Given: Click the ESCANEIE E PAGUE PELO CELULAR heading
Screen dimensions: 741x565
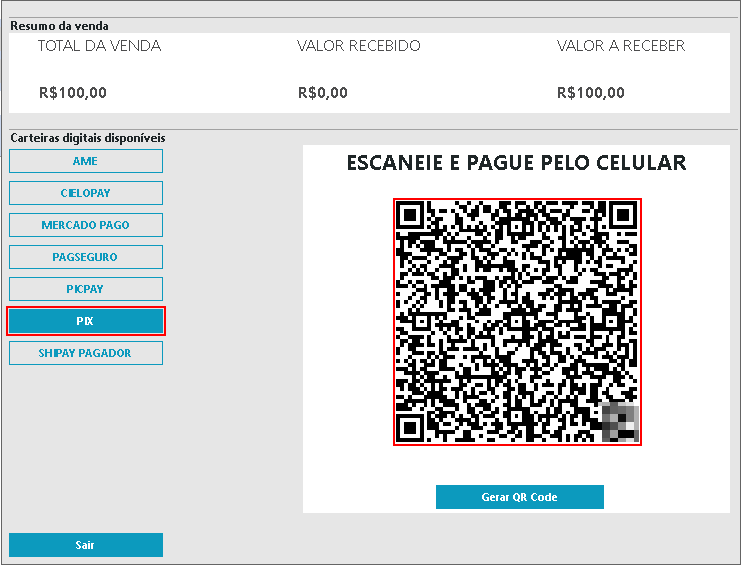Looking at the screenshot, I should coord(517,163).
